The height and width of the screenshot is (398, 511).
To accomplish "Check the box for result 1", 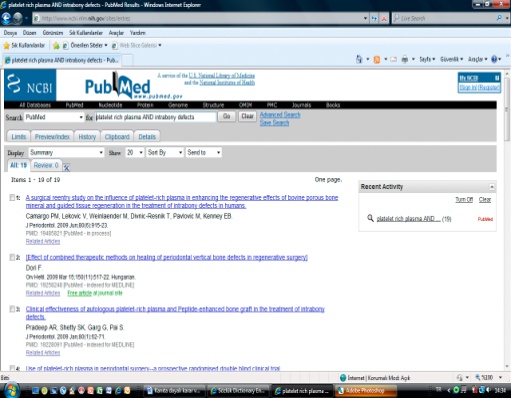I will click(12, 198).
